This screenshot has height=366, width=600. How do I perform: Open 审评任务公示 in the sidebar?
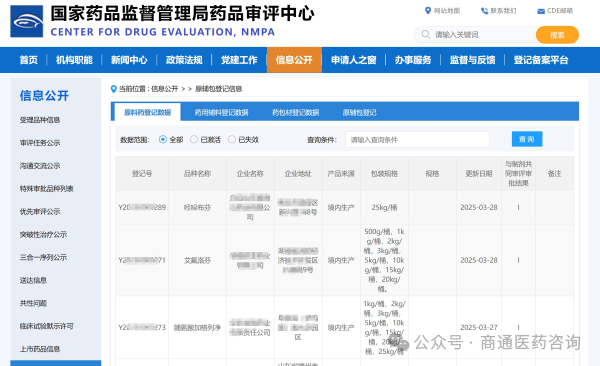[40, 143]
